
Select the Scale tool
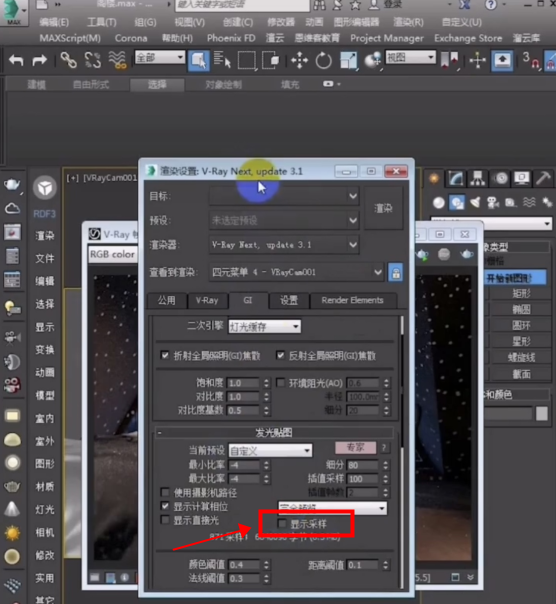pos(348,60)
